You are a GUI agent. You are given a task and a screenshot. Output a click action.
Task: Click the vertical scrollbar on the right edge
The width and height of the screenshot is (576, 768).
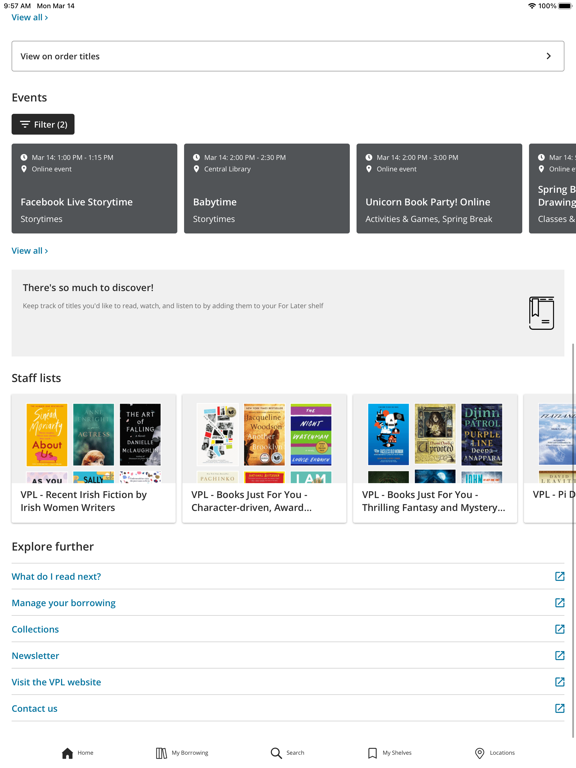coord(573,539)
